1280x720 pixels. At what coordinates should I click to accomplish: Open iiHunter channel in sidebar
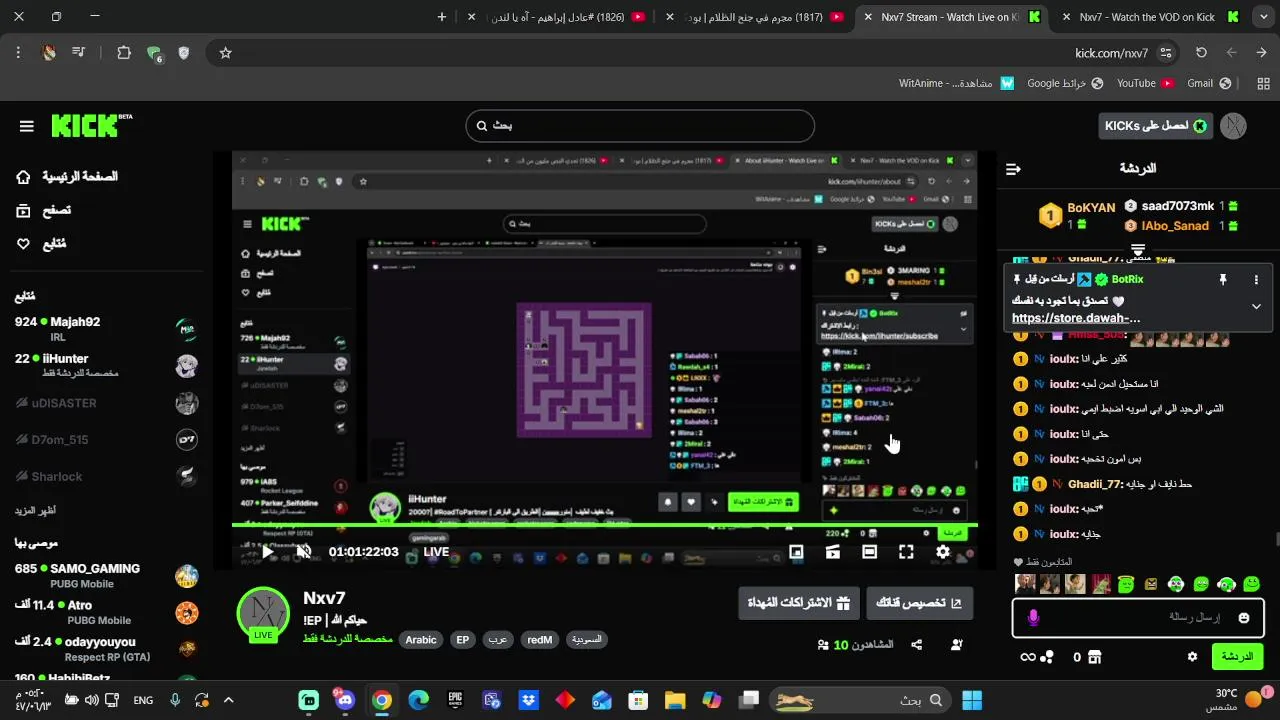pyautogui.click(x=106, y=366)
